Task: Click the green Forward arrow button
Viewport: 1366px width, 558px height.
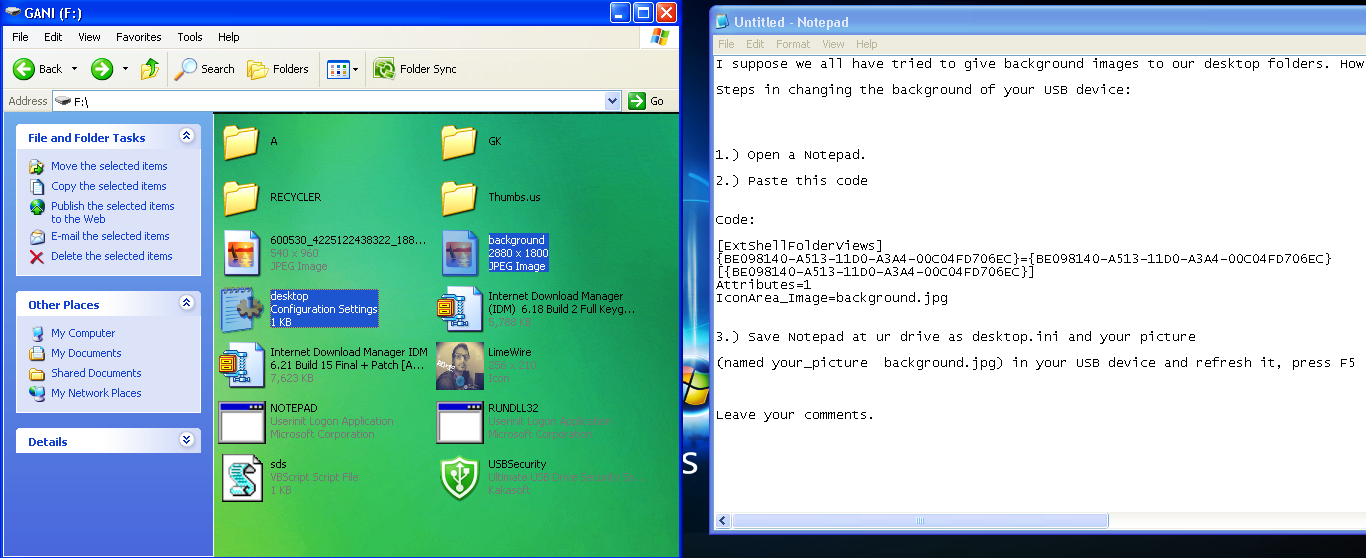Action: [x=102, y=69]
